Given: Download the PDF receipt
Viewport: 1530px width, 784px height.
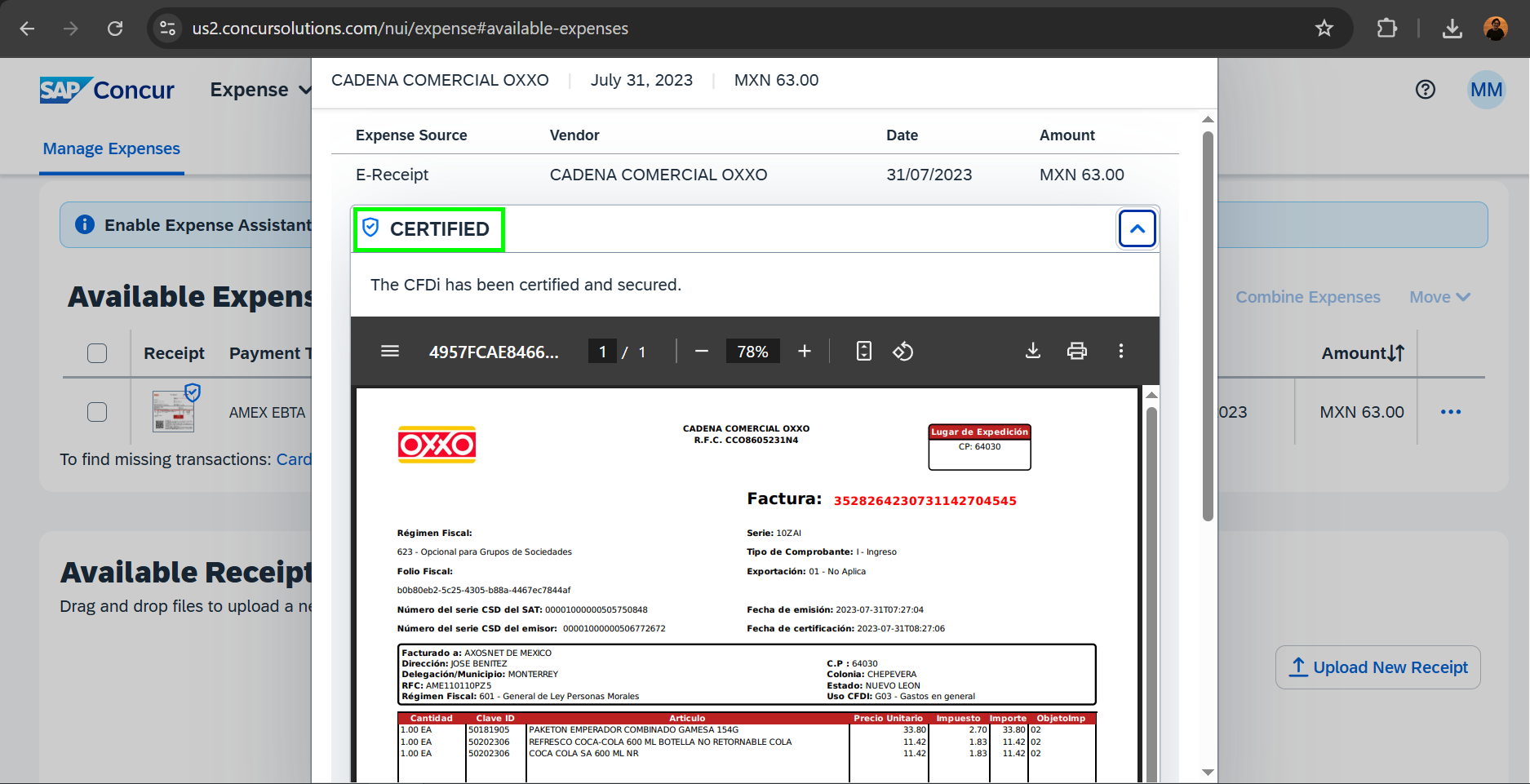Looking at the screenshot, I should coord(1033,351).
